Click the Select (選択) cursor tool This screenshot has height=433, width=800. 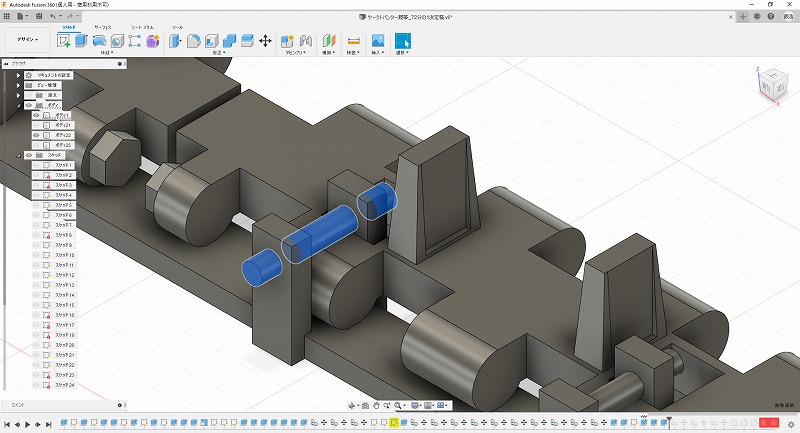(403, 41)
